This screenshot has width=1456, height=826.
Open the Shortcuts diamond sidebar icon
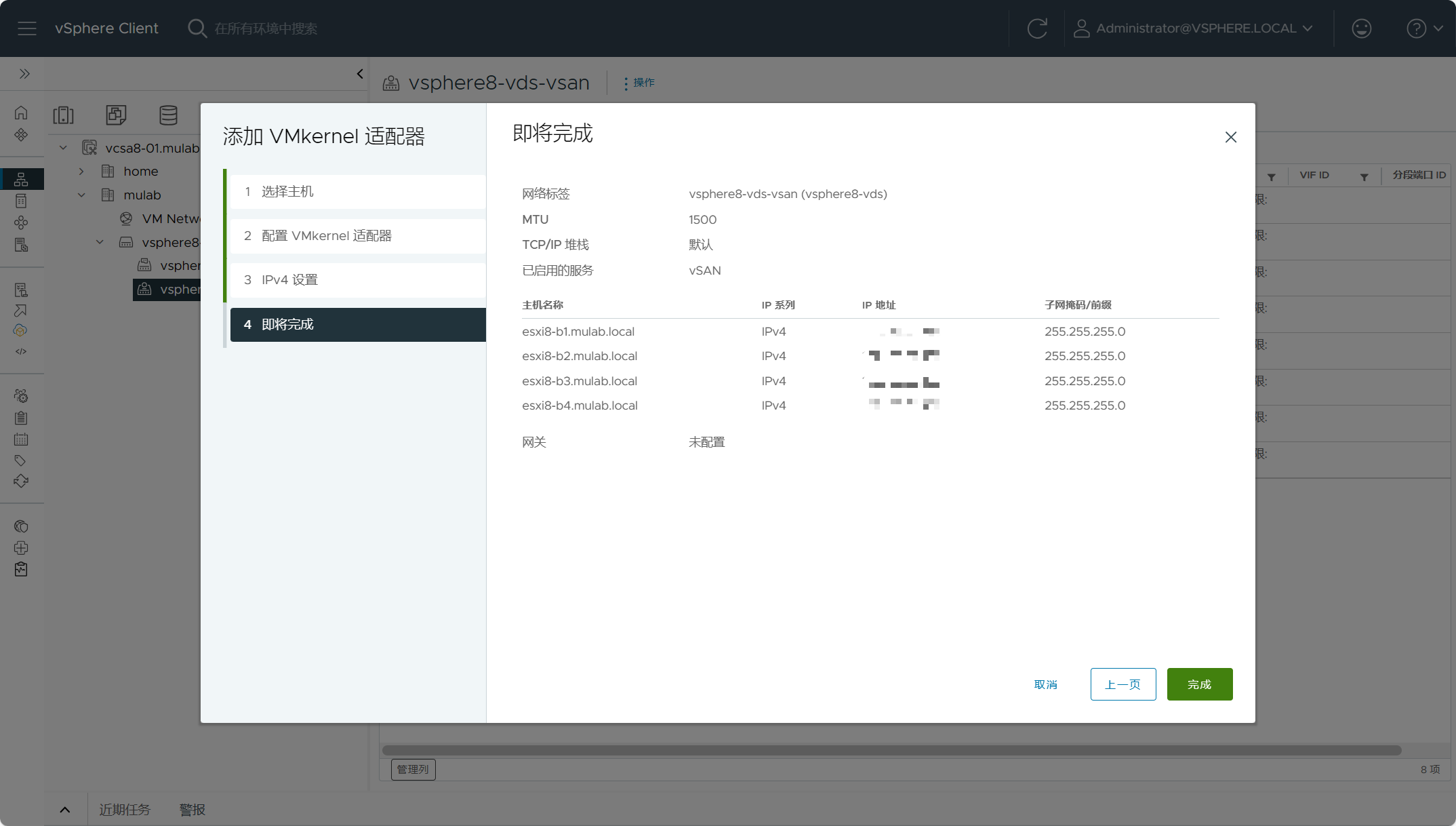tap(21, 134)
